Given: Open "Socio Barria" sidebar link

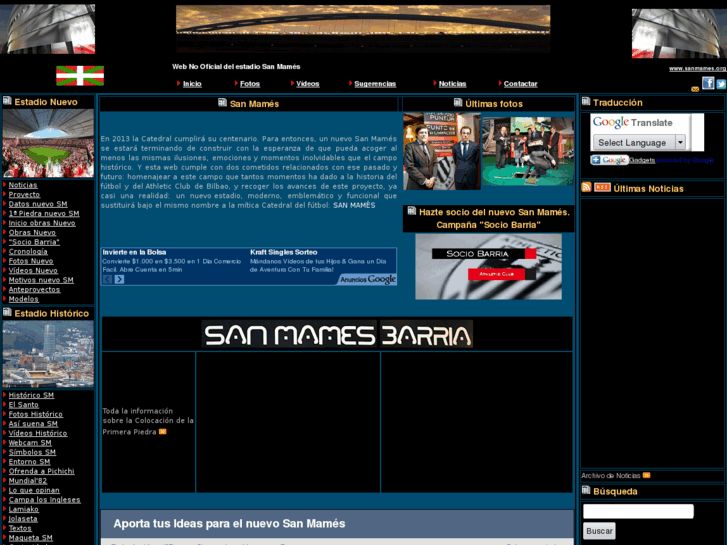Looking at the screenshot, I should point(34,242).
